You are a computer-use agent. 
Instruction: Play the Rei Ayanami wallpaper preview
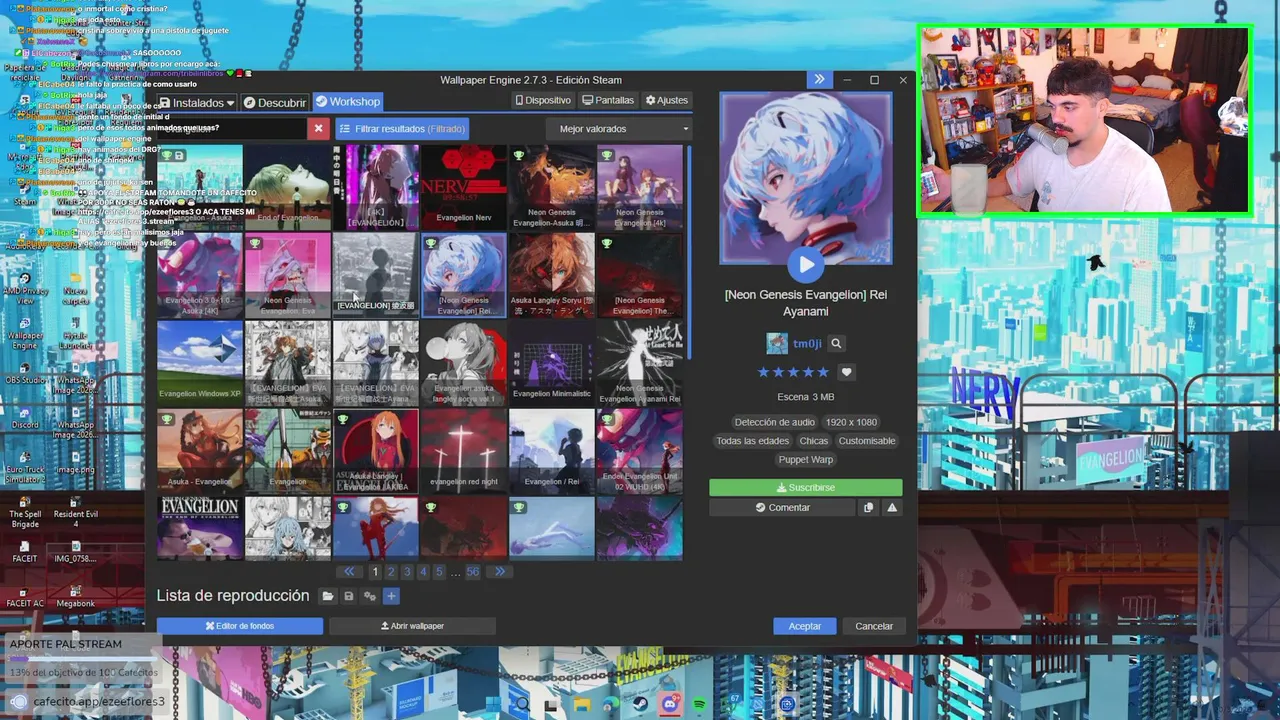[805, 265]
